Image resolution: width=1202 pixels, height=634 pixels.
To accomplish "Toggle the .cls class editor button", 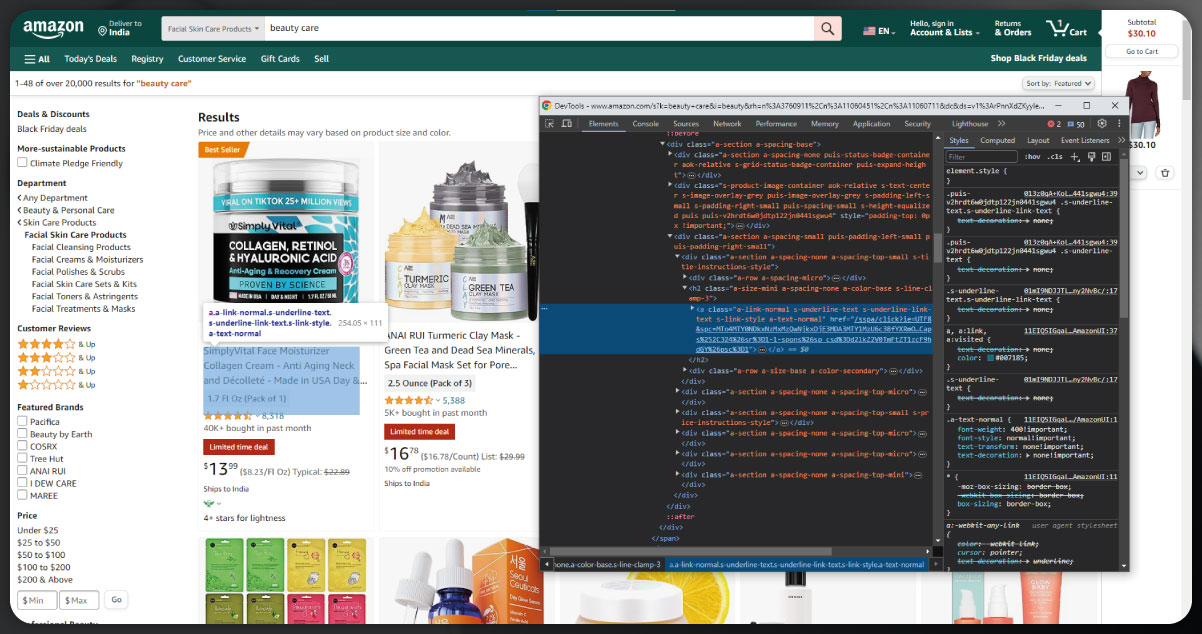I will 1056,157.
